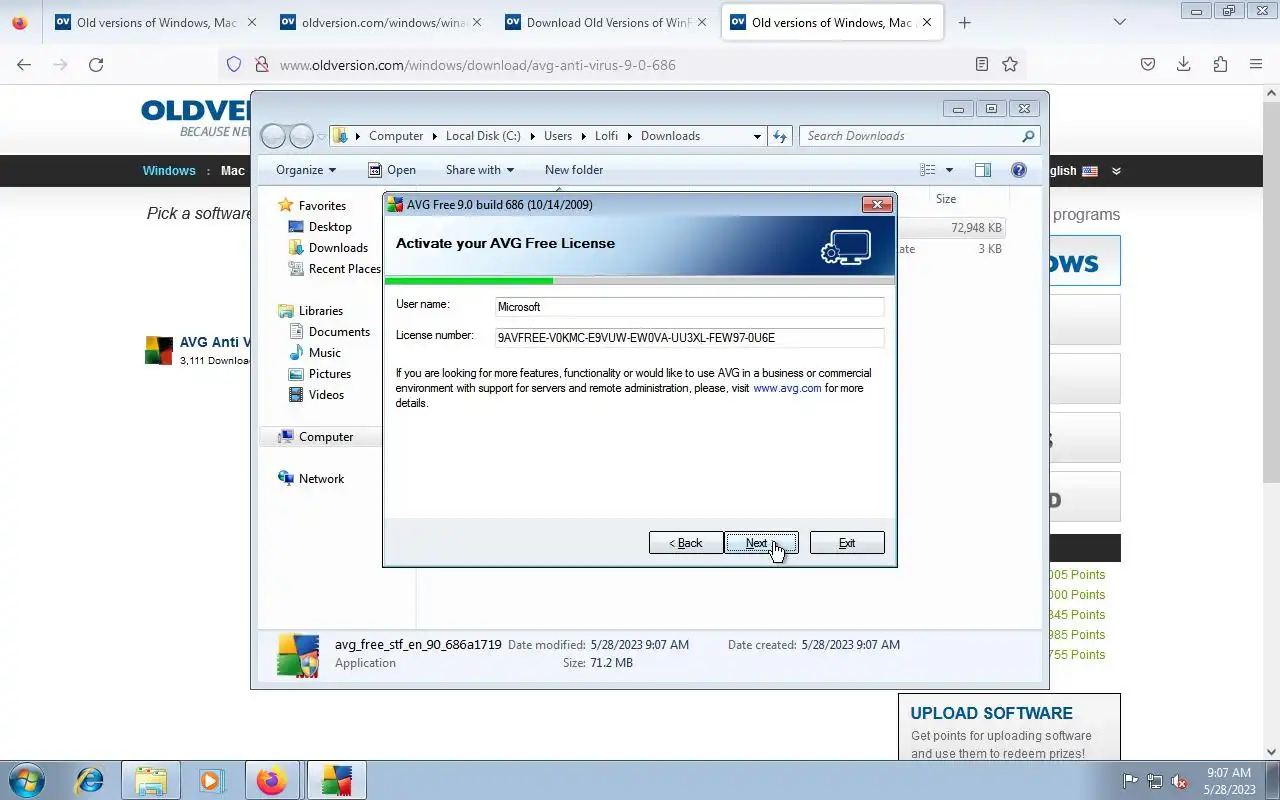Toggle reader view icon in the URL bar
Screen dimensions: 1280x800
(x=982, y=64)
